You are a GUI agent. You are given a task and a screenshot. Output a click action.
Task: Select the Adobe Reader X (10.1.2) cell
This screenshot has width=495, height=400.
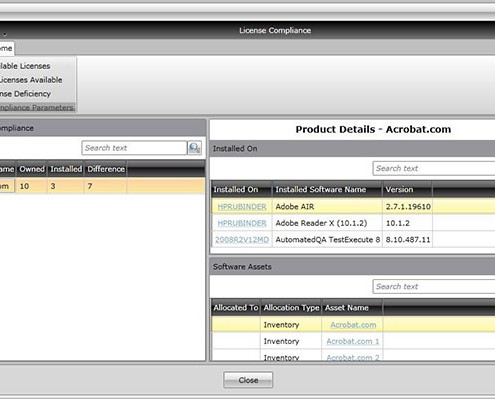pyautogui.click(x=327, y=223)
